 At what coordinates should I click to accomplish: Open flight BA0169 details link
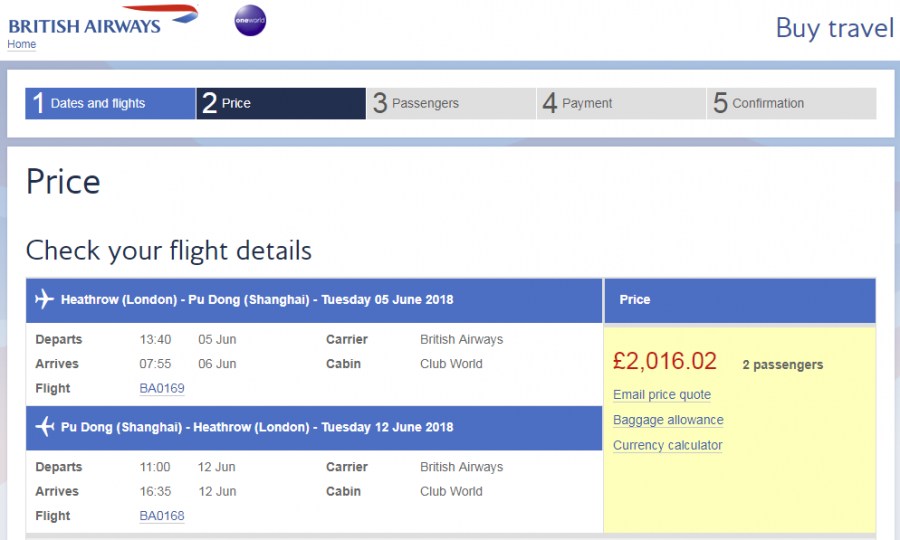point(162,388)
